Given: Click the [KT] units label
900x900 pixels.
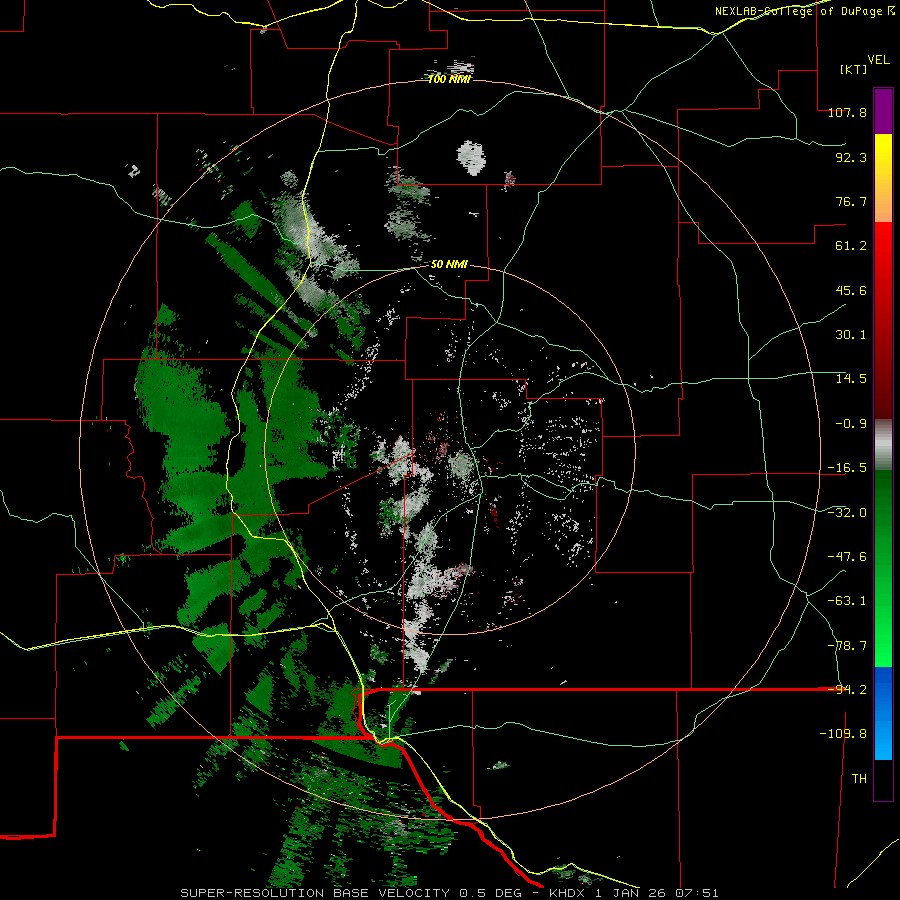Looking at the screenshot, I should pos(853,69).
